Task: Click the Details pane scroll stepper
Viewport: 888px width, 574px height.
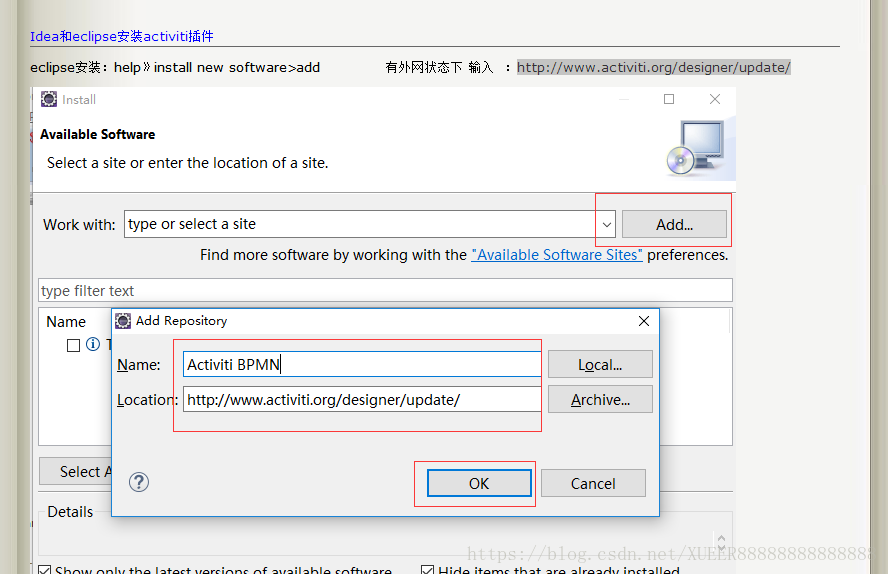Action: pos(721,542)
